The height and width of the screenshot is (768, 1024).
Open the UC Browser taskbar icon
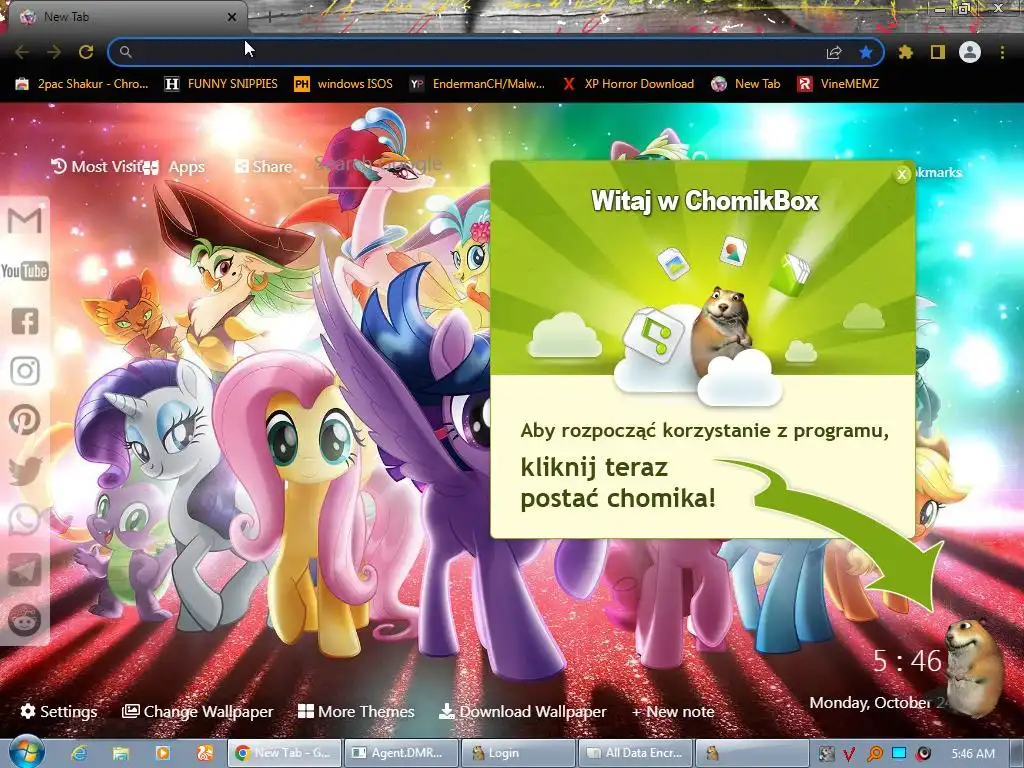(205, 753)
